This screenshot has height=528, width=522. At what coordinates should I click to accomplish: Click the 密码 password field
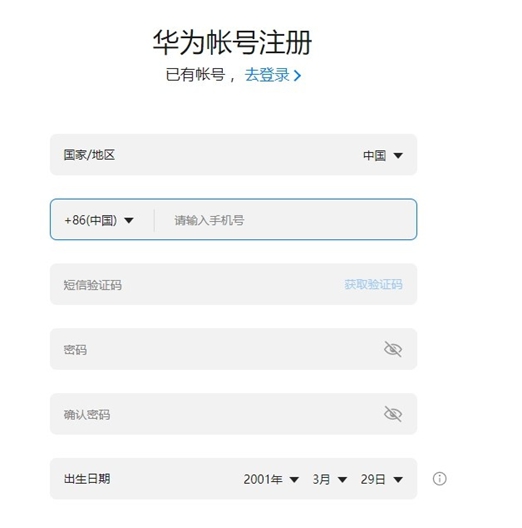[x=233, y=349]
